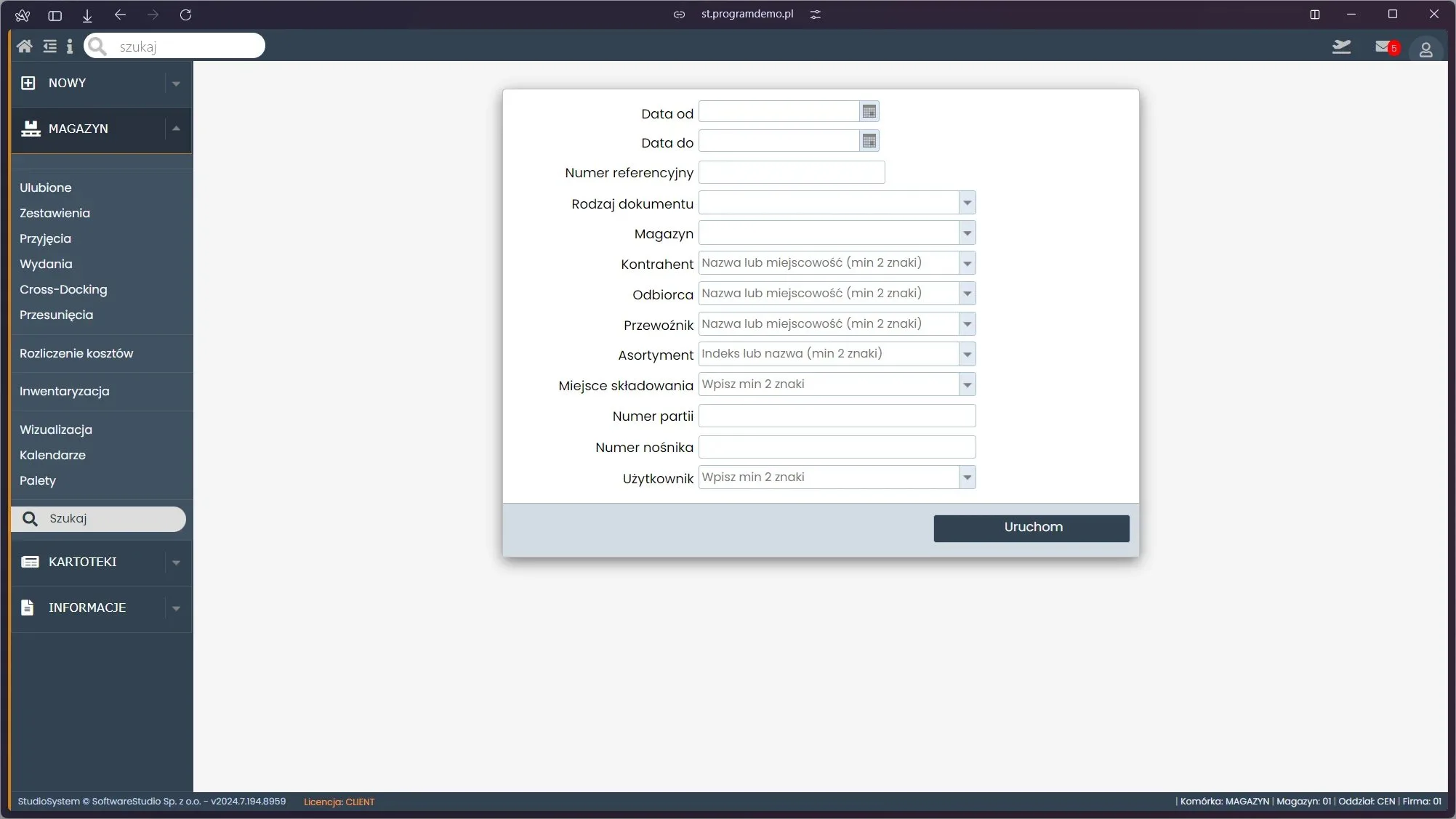Open the Rodzaj dokumentu dropdown arrow

967,203
